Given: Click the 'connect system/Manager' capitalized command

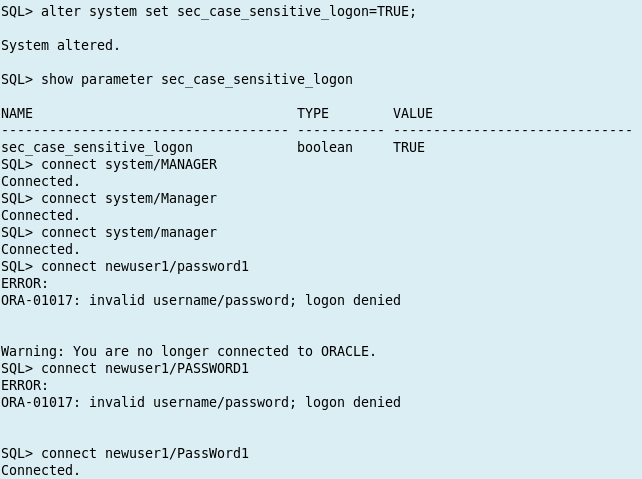Looking at the screenshot, I should (x=129, y=198).
